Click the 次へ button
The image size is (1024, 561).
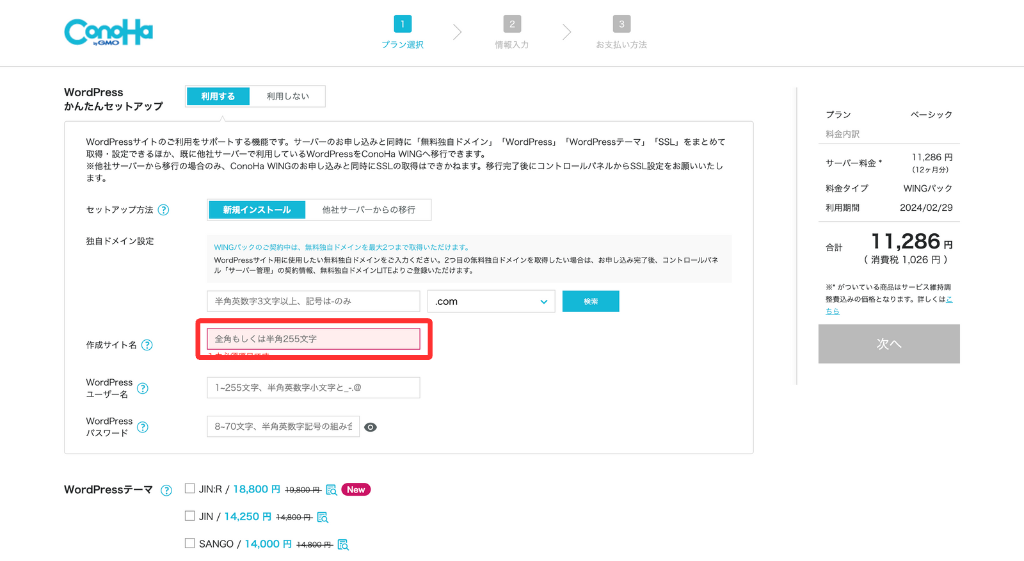(x=888, y=344)
